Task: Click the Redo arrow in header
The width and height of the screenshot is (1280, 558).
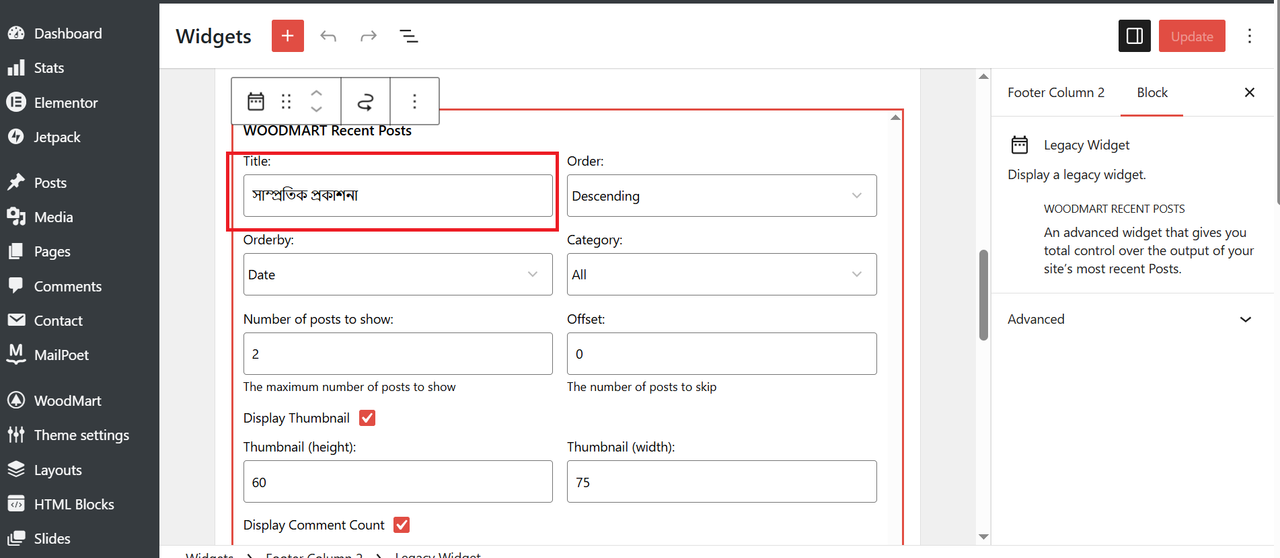Action: 368,36
